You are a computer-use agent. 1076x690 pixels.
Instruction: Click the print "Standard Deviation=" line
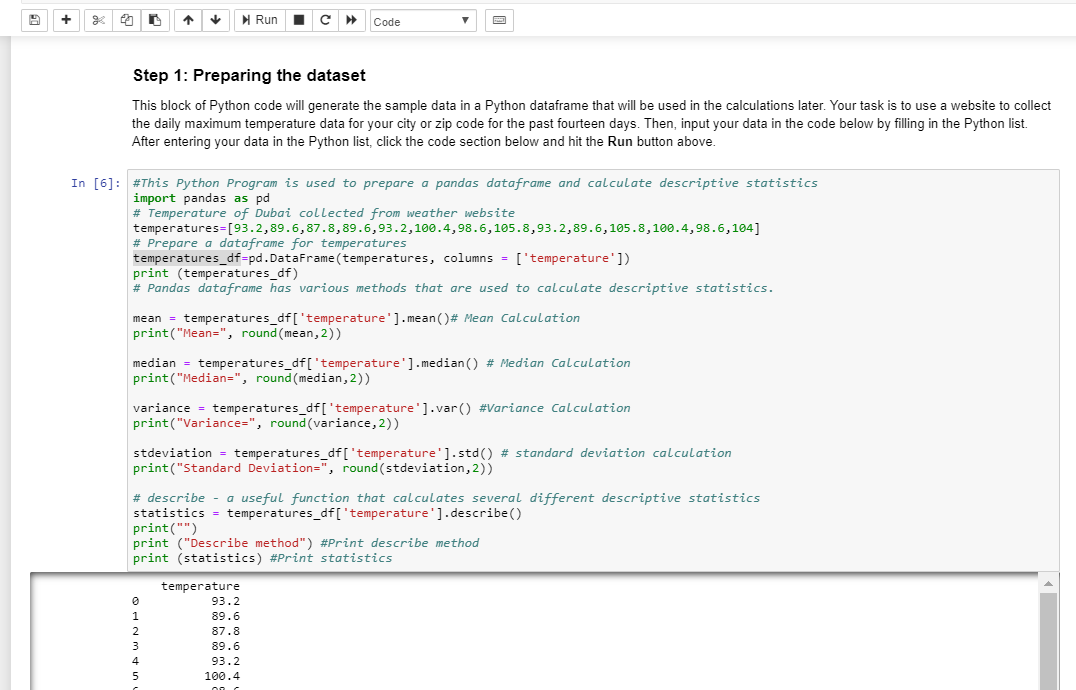tap(313, 468)
